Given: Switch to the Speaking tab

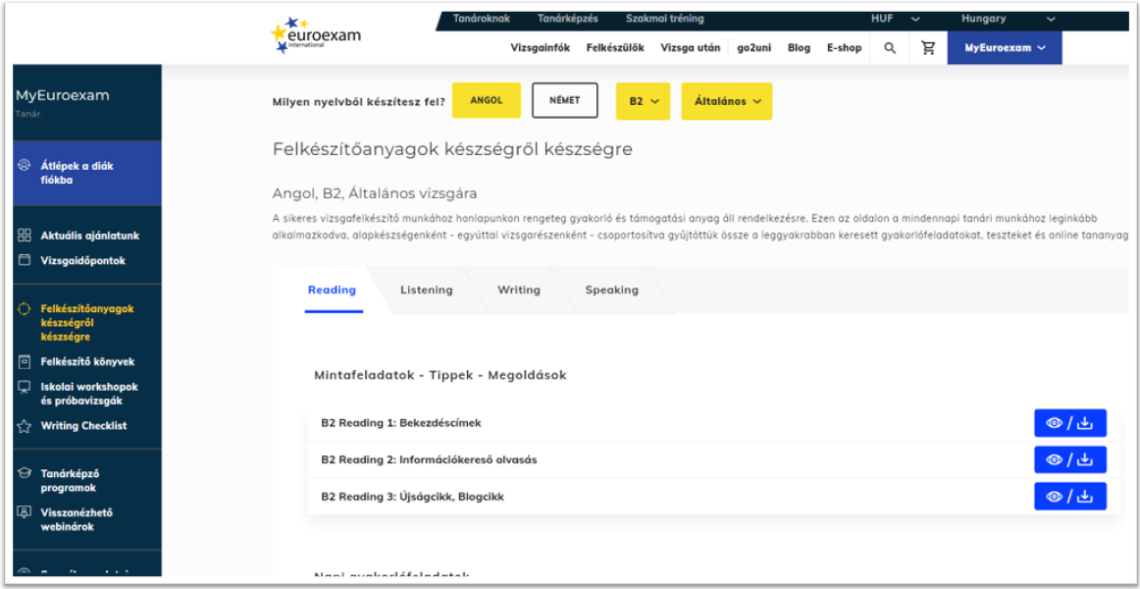Looking at the screenshot, I should click(x=611, y=290).
